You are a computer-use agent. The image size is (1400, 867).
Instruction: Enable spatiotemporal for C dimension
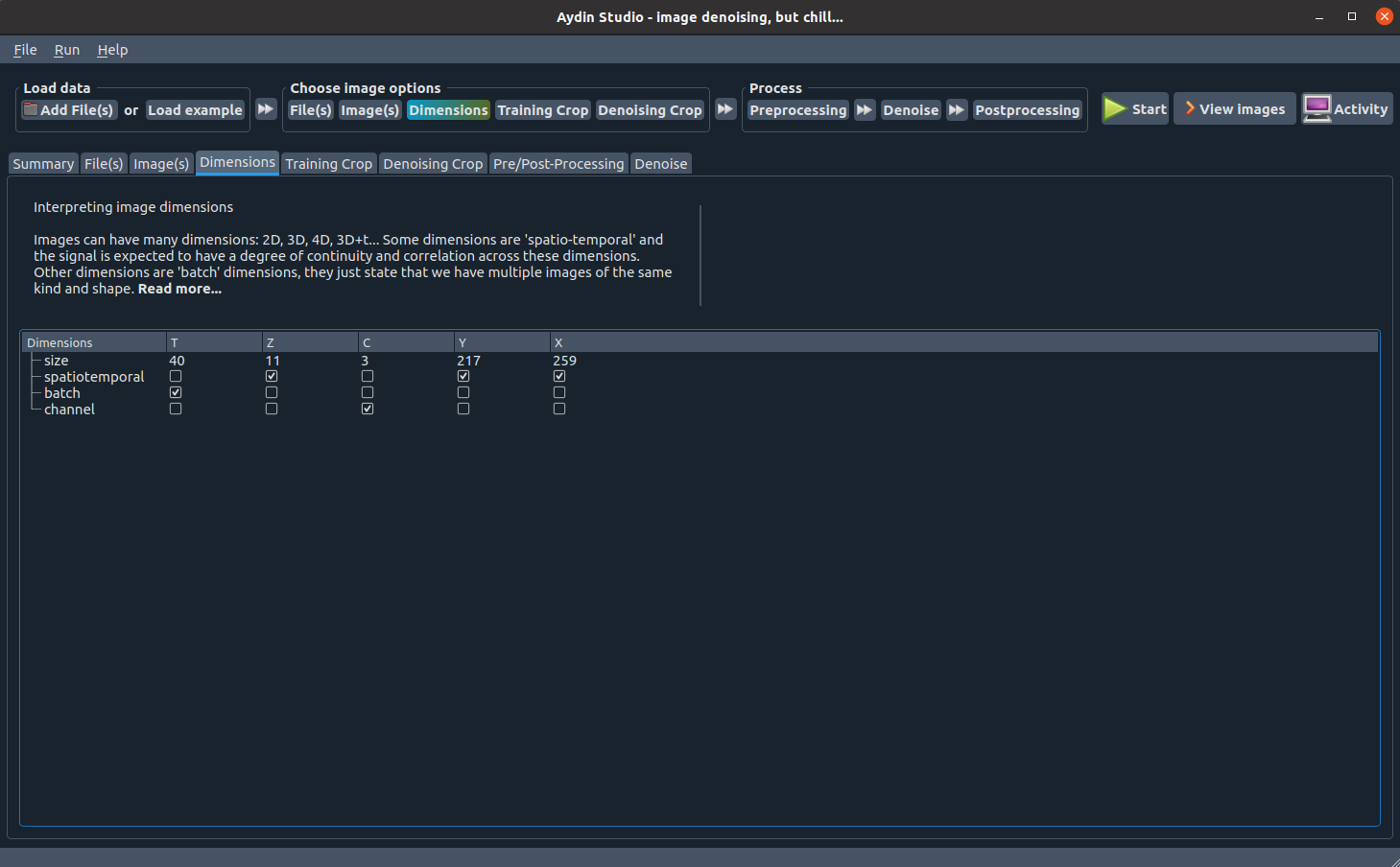pos(368,376)
